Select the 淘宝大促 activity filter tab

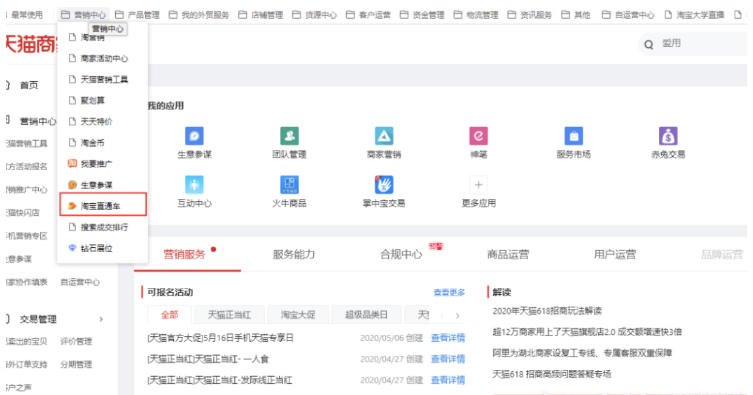click(x=298, y=315)
